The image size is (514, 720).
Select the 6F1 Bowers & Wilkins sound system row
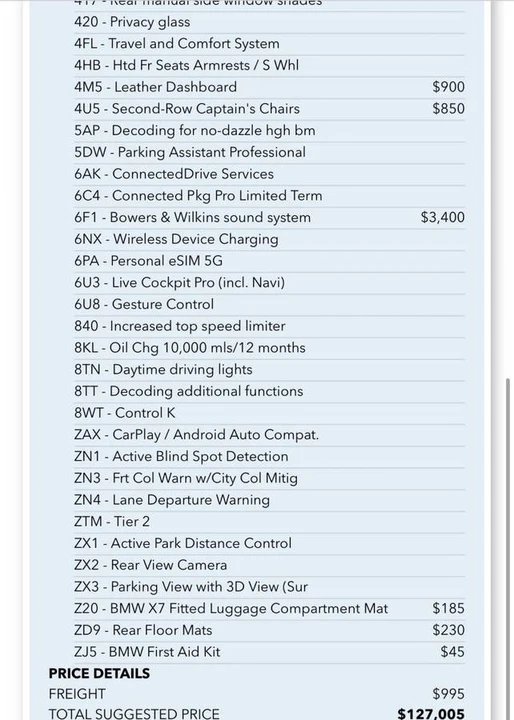[269, 217]
